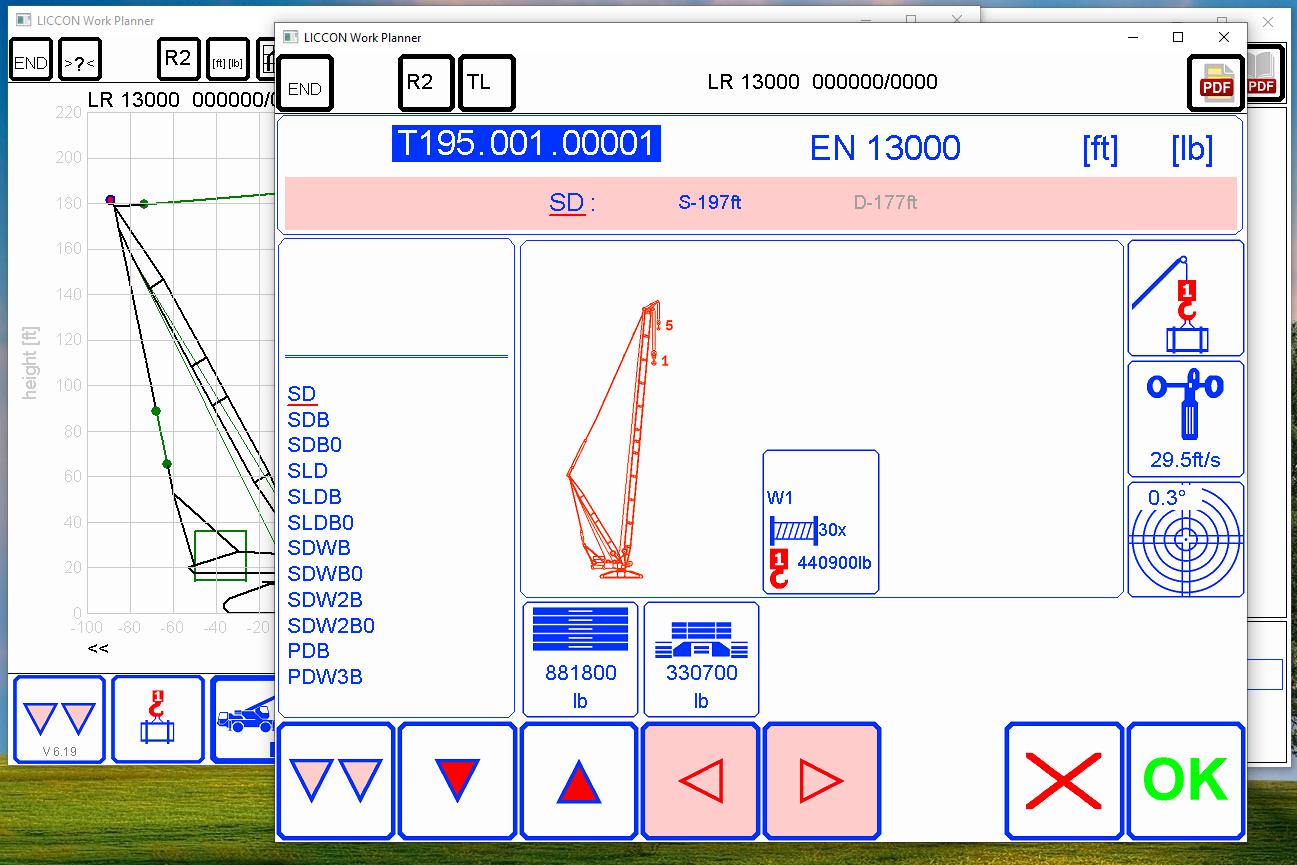The height and width of the screenshot is (865, 1297).
Task: Click the green square on the chart
Action: click(220, 555)
